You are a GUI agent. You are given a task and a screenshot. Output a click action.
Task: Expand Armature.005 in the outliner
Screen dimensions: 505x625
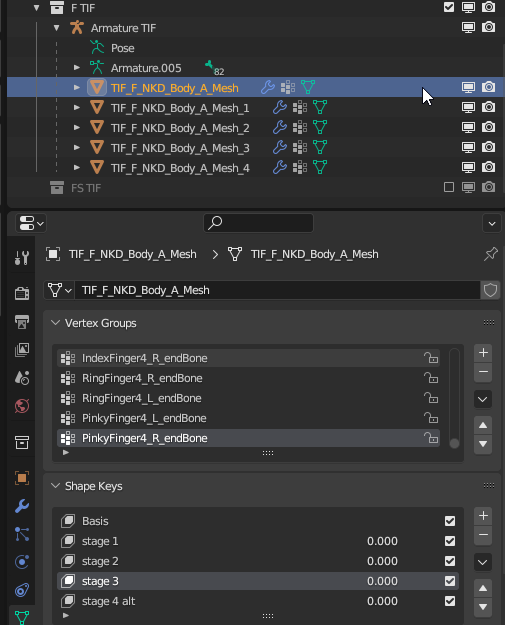coord(77,67)
